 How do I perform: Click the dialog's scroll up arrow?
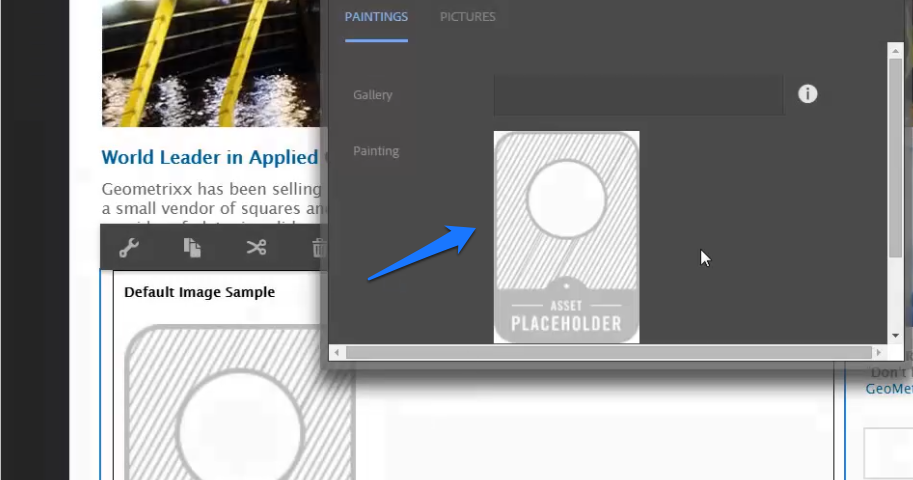click(896, 51)
